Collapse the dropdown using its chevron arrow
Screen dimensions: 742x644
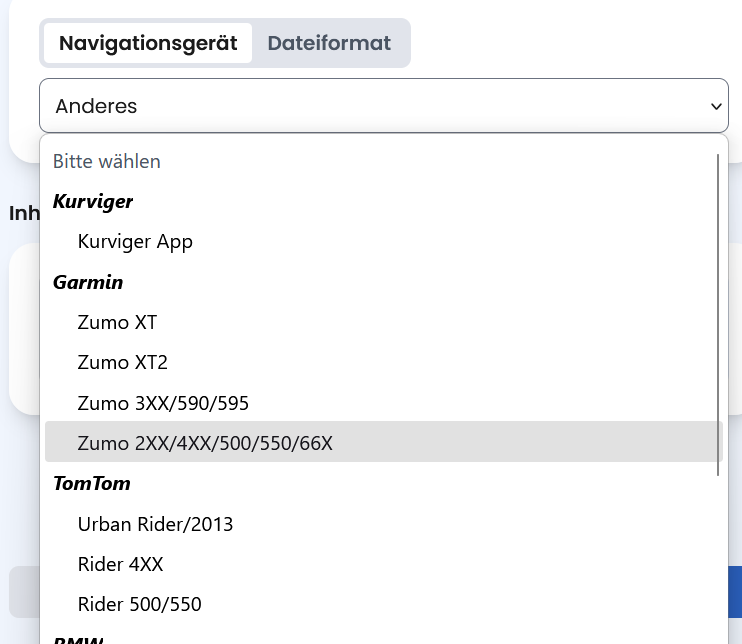[x=715, y=106]
